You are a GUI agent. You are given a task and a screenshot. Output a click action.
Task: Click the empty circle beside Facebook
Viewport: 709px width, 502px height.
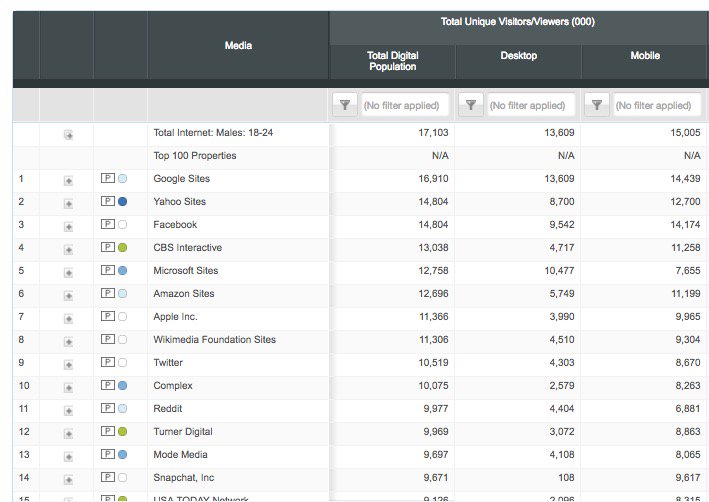(x=123, y=225)
